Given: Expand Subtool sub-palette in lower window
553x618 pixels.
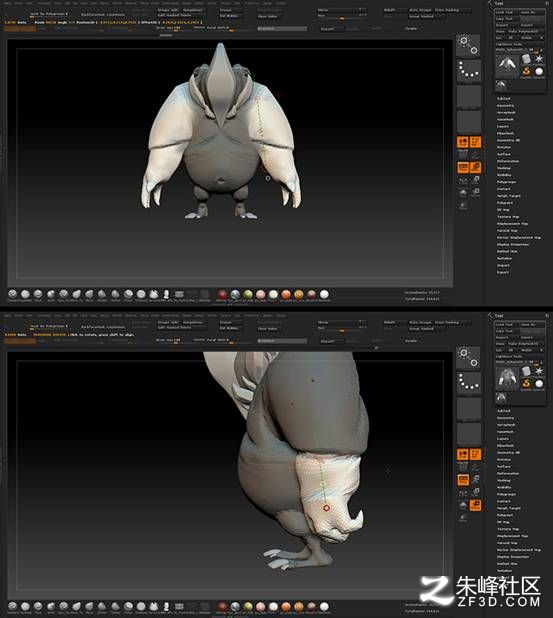Looking at the screenshot, I should (503, 411).
